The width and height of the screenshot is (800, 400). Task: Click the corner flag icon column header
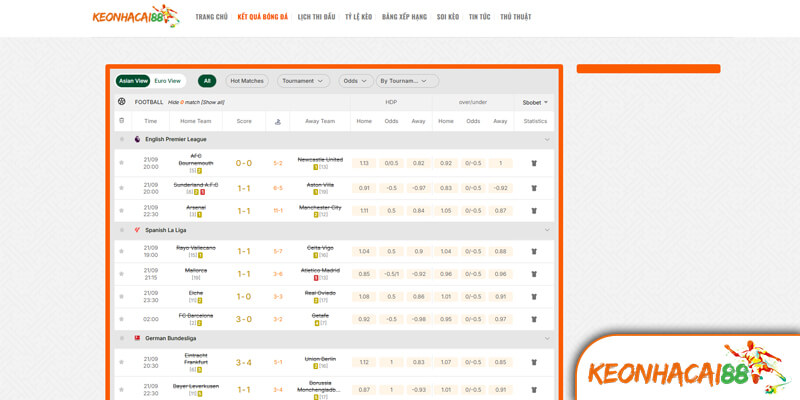click(x=277, y=121)
